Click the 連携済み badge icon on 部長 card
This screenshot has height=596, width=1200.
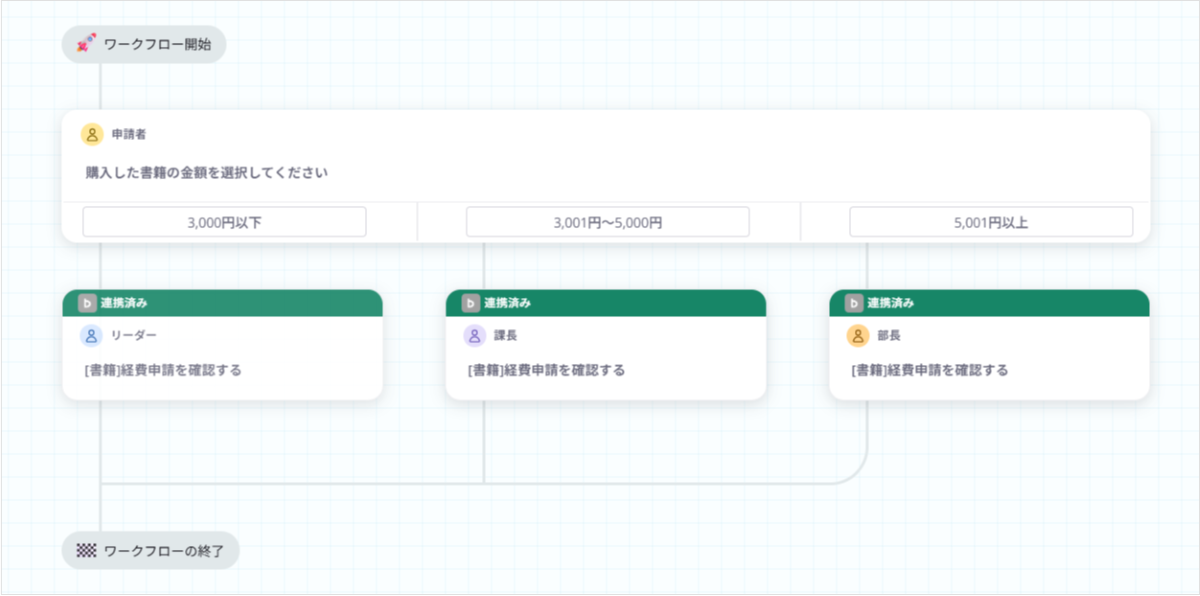[853, 303]
